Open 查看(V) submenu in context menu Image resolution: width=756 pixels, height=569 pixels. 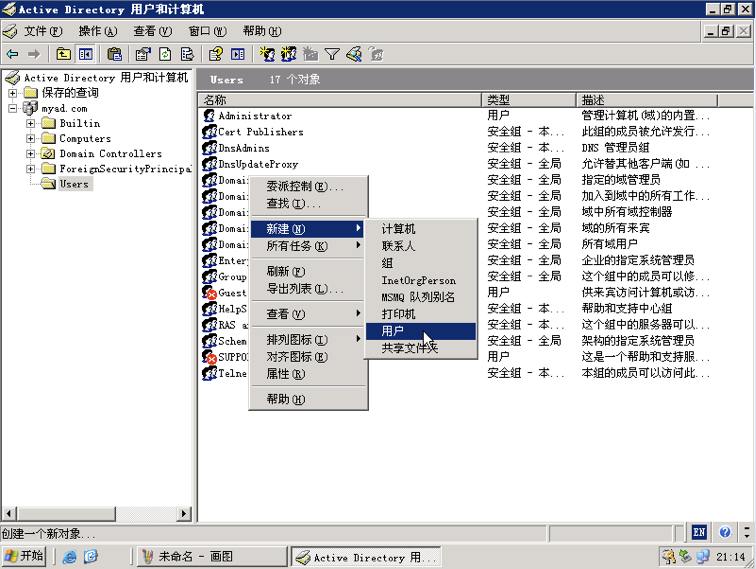click(x=309, y=314)
